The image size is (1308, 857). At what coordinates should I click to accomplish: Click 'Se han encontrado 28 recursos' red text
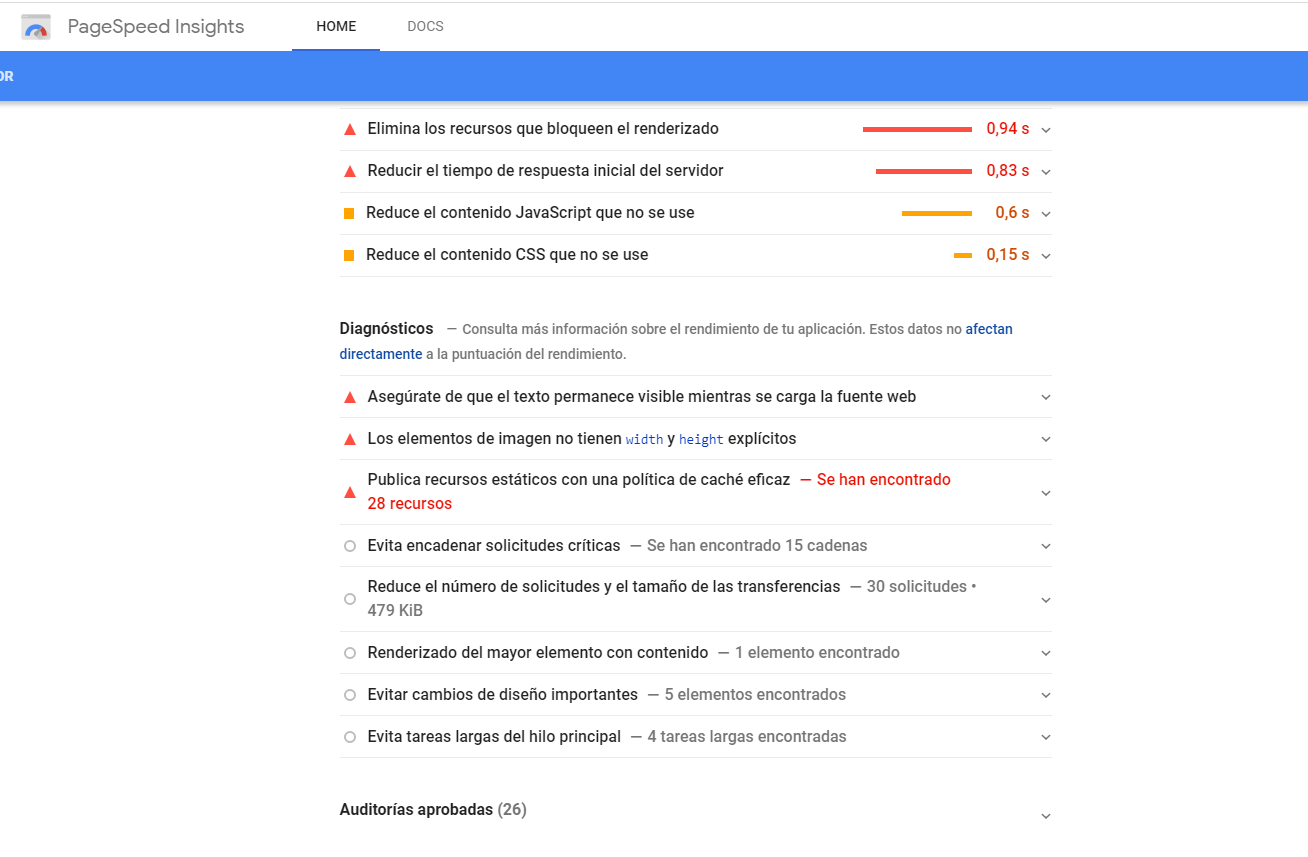[659, 492]
